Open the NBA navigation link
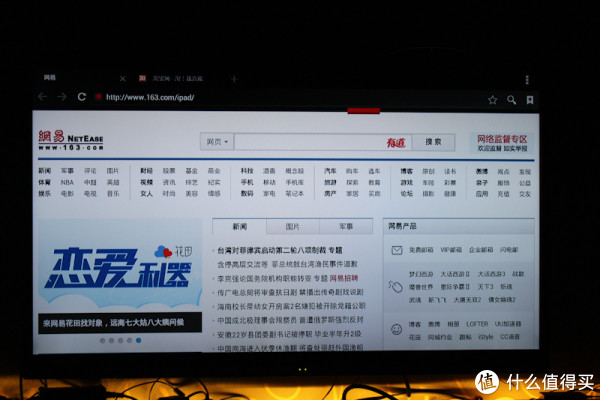The width and height of the screenshot is (600, 400). pyautogui.click(x=67, y=182)
